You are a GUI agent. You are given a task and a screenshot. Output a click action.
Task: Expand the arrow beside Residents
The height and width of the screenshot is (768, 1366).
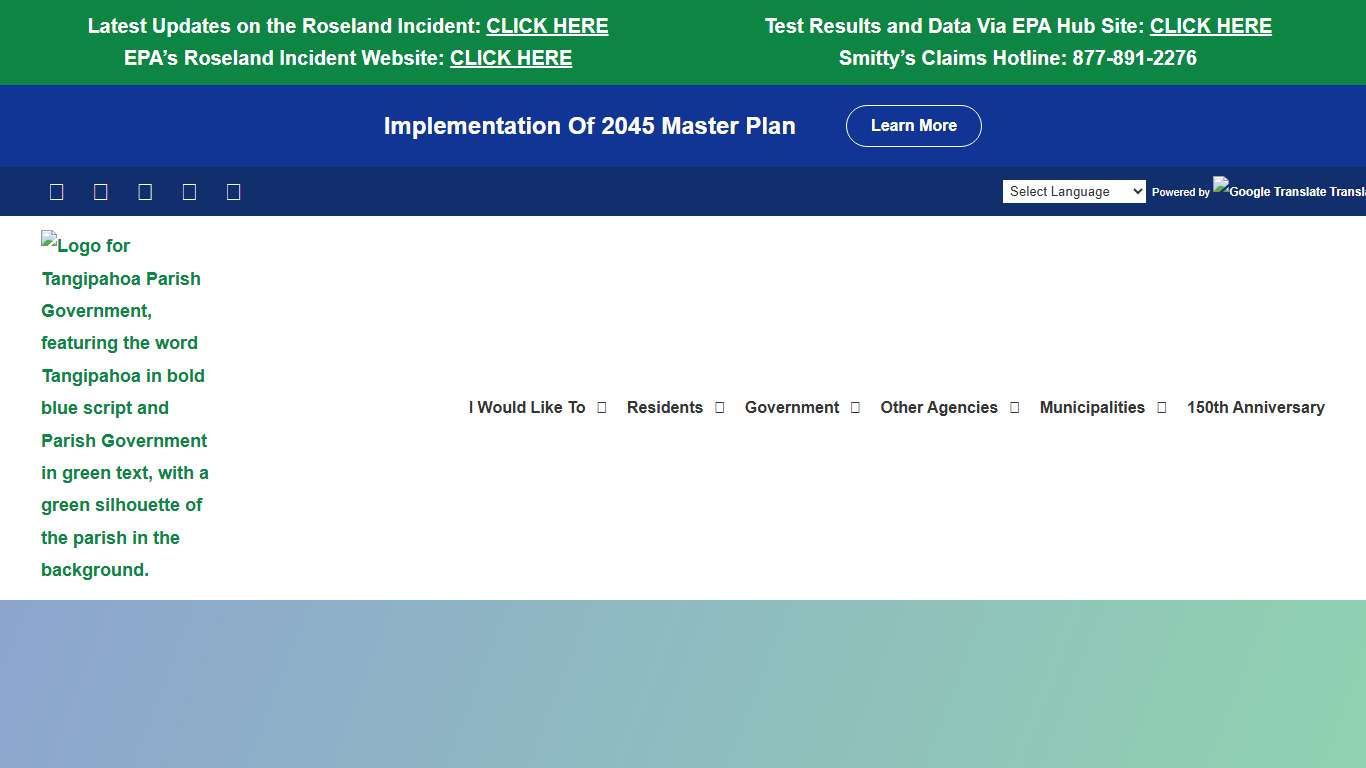719,408
